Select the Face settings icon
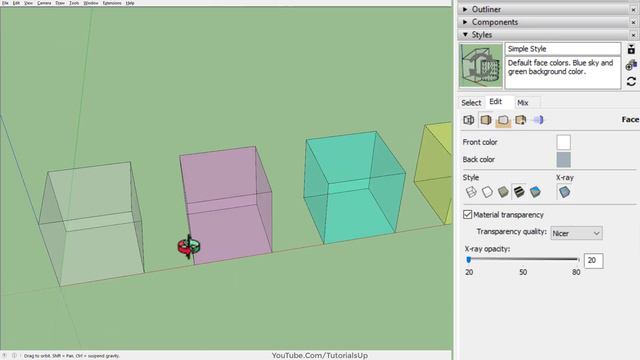640x360 pixels. point(486,120)
